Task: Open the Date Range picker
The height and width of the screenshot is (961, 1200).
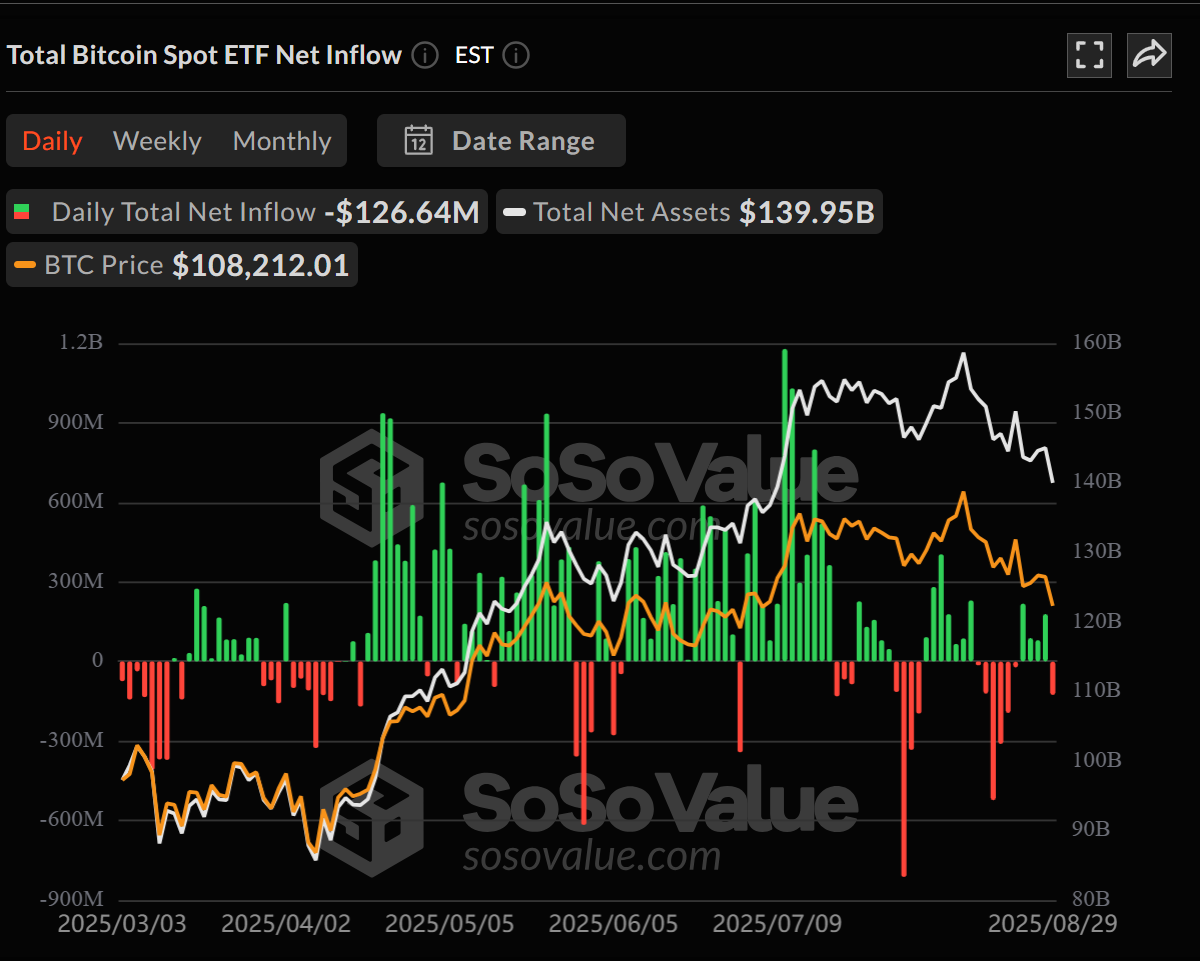Action: point(500,140)
